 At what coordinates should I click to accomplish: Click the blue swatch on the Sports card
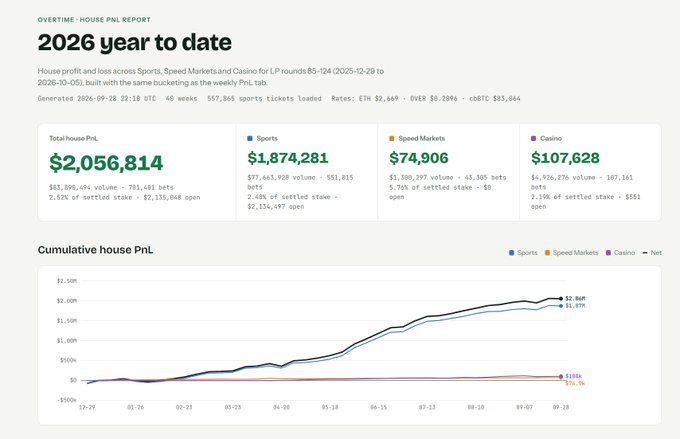click(249, 138)
